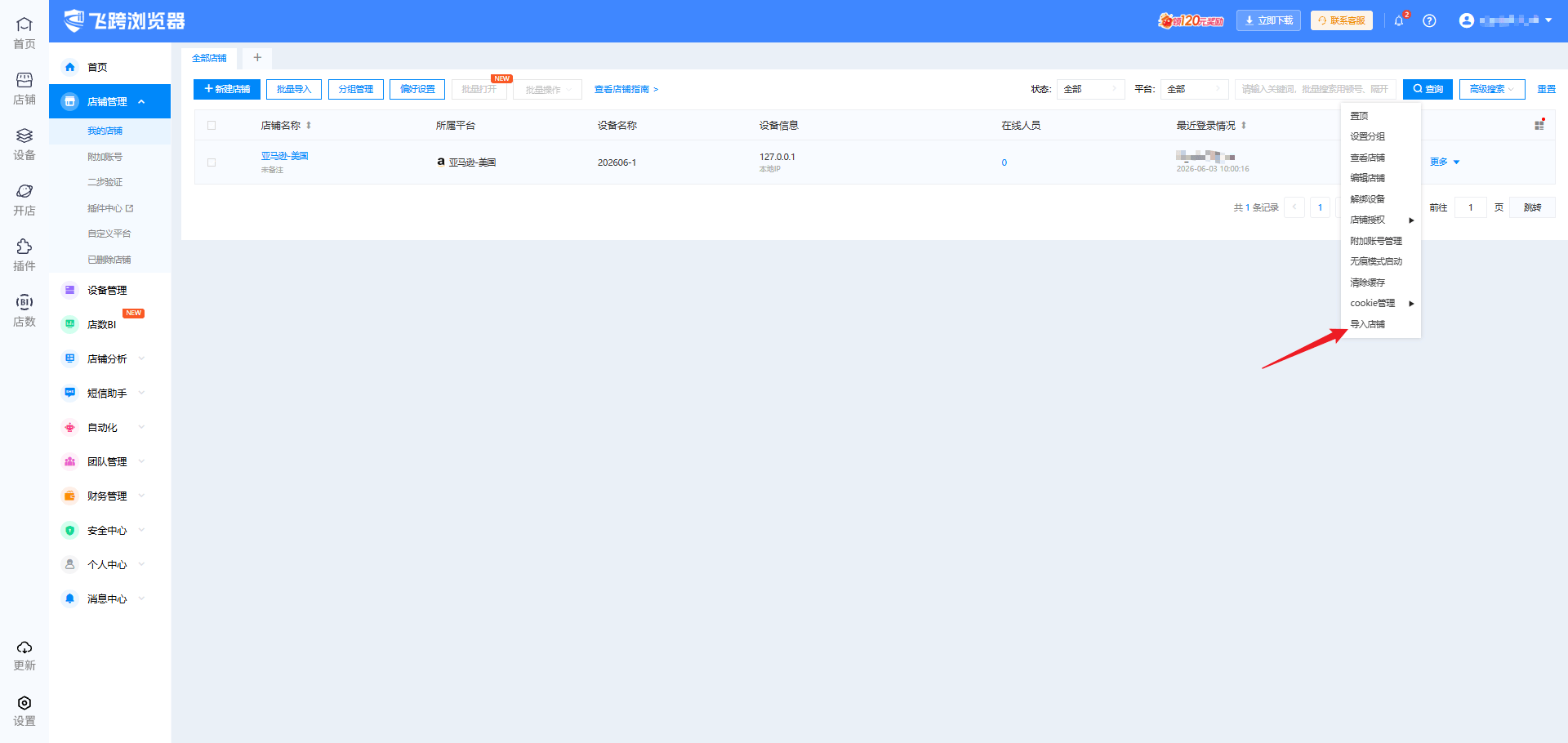Click the notification bell icon
1568x743 pixels.
click(1399, 20)
